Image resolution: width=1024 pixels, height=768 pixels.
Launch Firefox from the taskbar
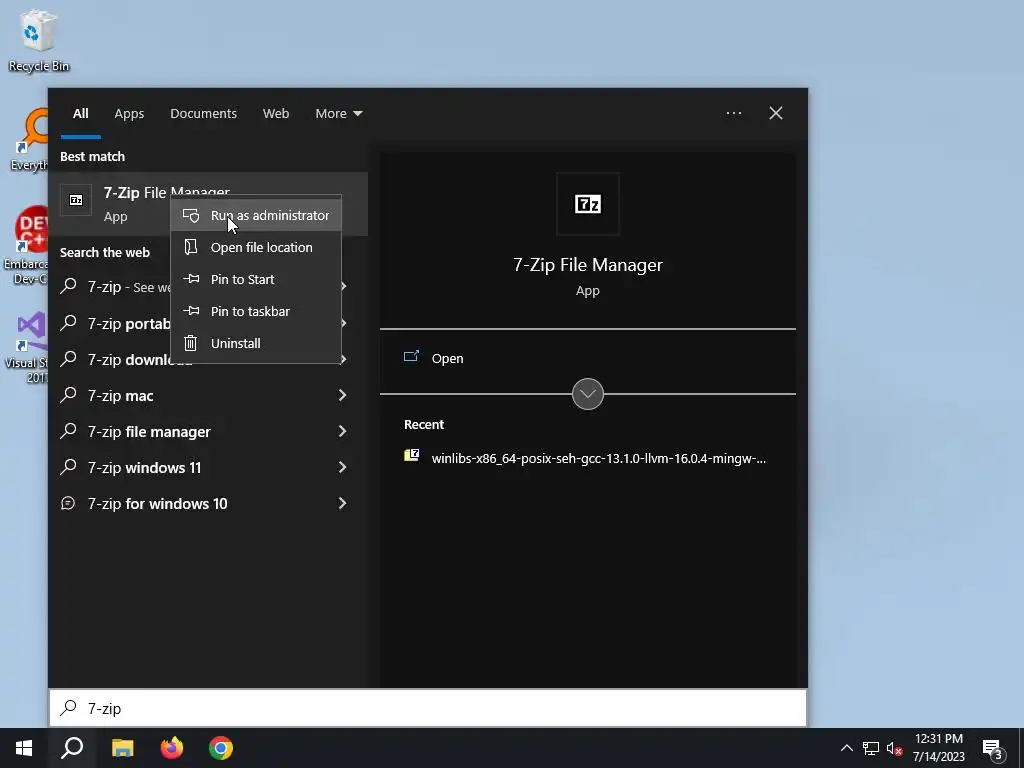click(172, 748)
